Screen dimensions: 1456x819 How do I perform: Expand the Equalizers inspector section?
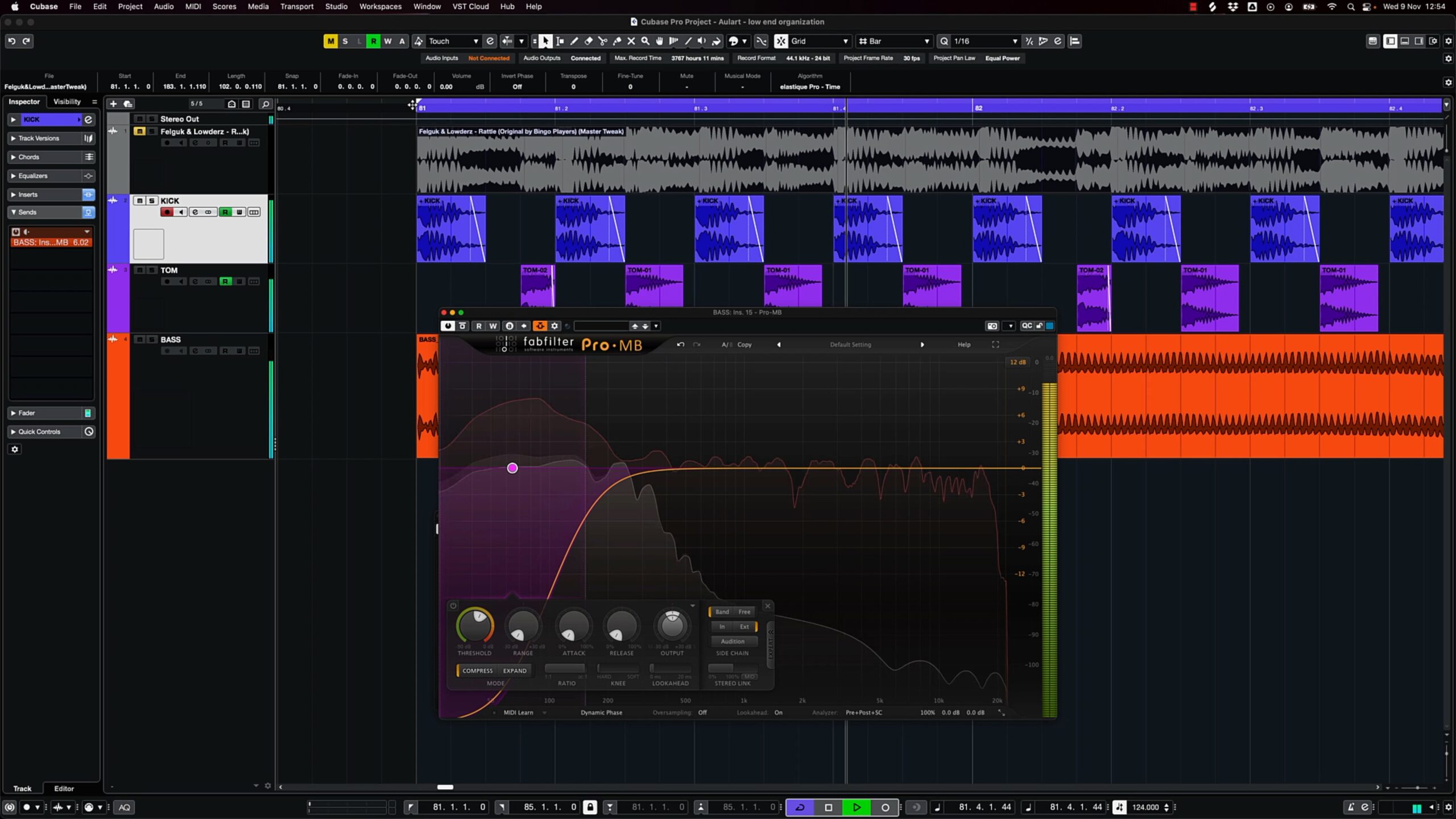tap(44, 176)
